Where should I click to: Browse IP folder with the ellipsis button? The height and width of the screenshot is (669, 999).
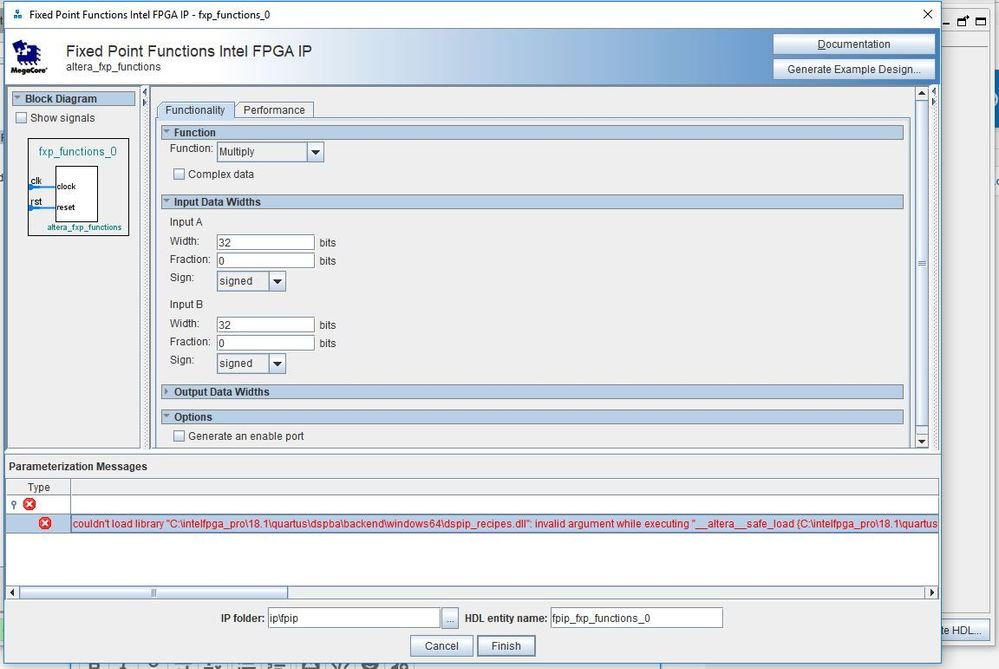tap(450, 618)
